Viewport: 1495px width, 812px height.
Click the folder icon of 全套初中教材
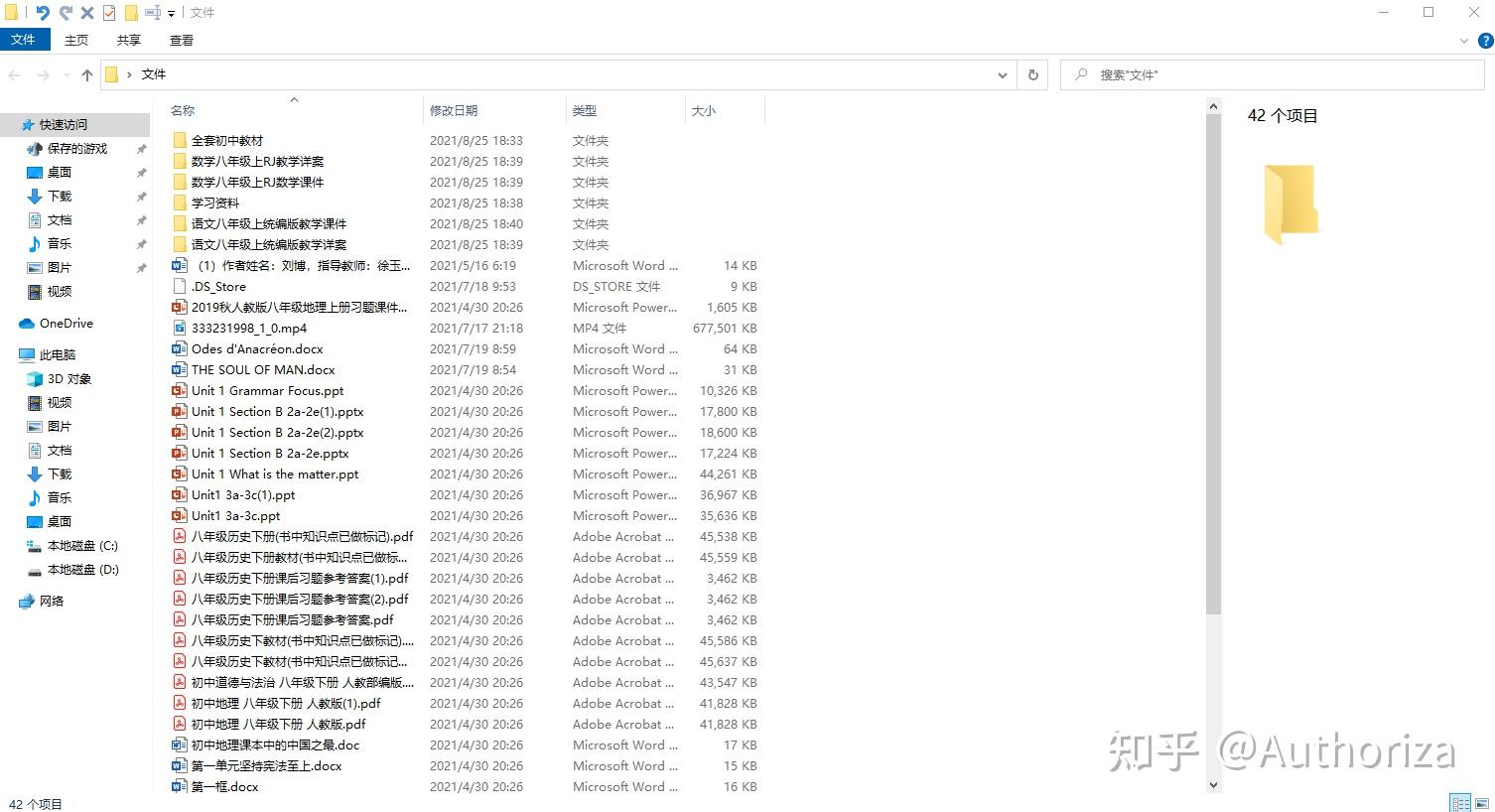click(180, 140)
